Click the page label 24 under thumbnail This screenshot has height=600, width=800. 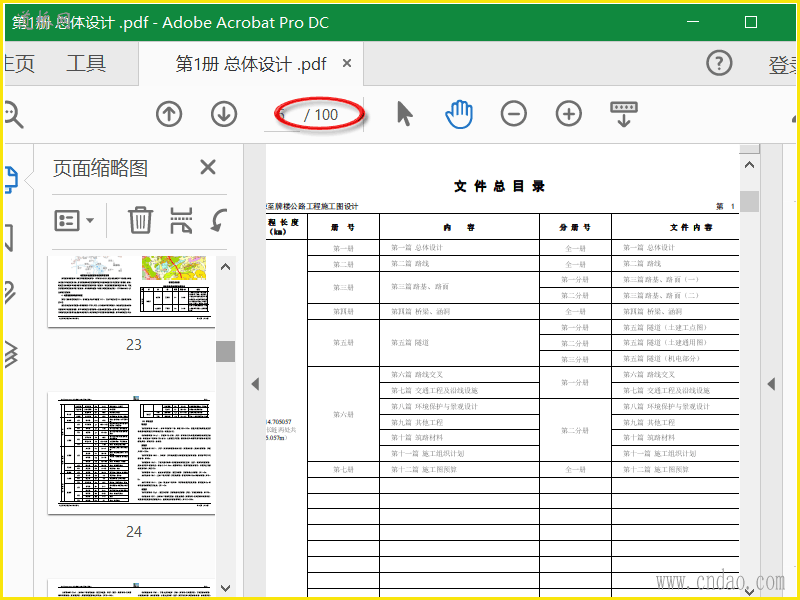pos(134,532)
